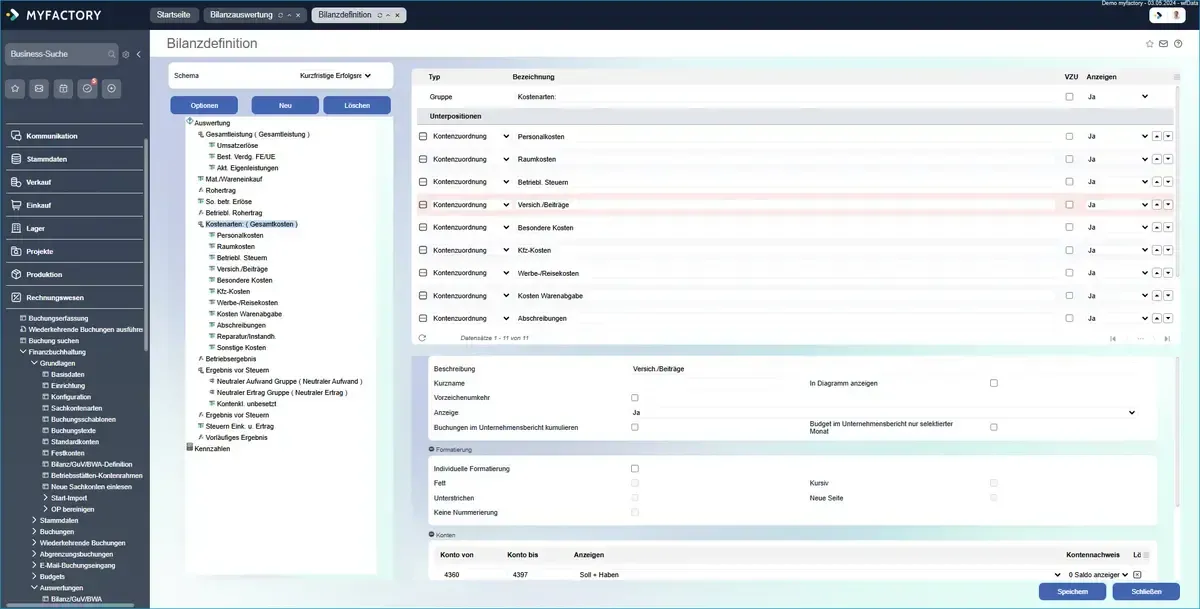The image size is (1200, 609).
Task: Open the help question mark icon
Action: pyautogui.click(x=1178, y=44)
